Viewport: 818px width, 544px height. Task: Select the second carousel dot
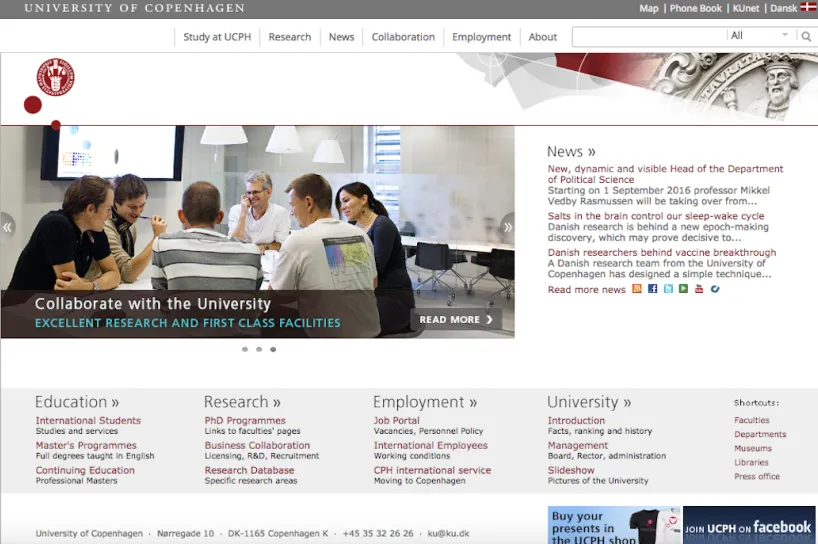pyautogui.click(x=259, y=349)
